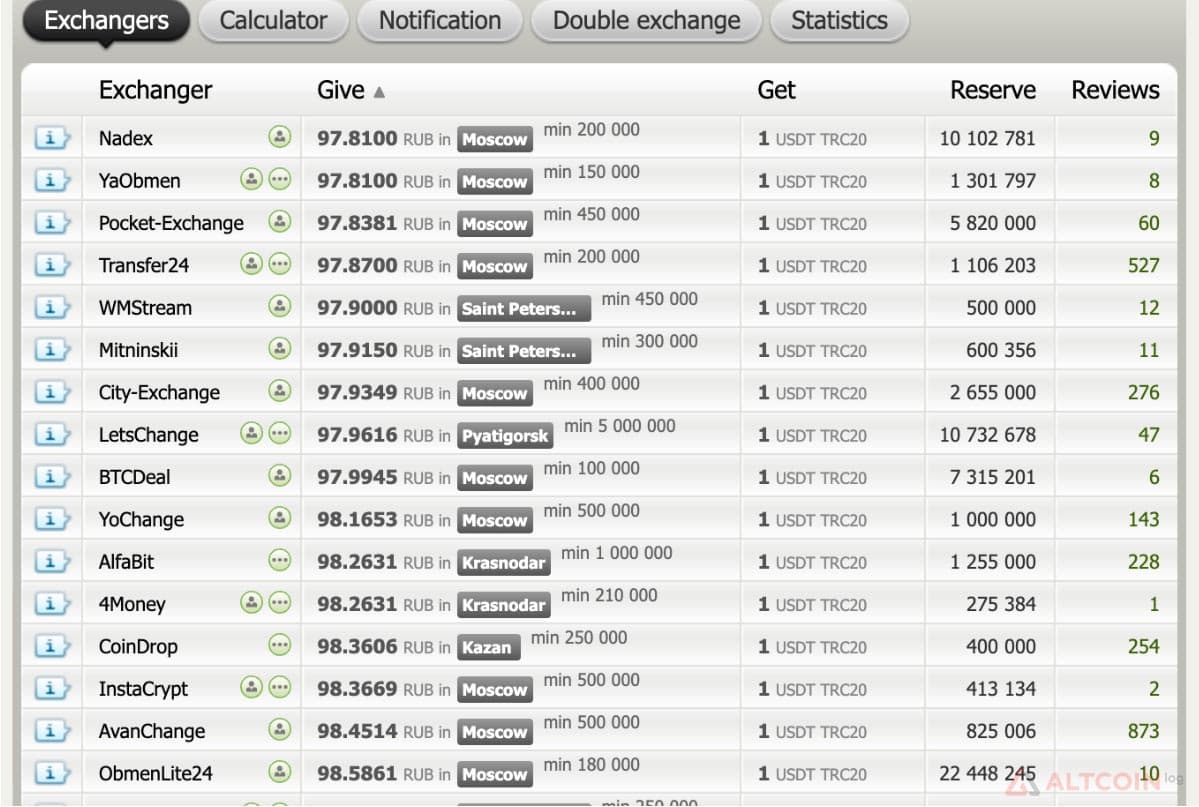Click the person badge icon beside AvanChange
This screenshot has height=807, width=1199.
tap(280, 730)
